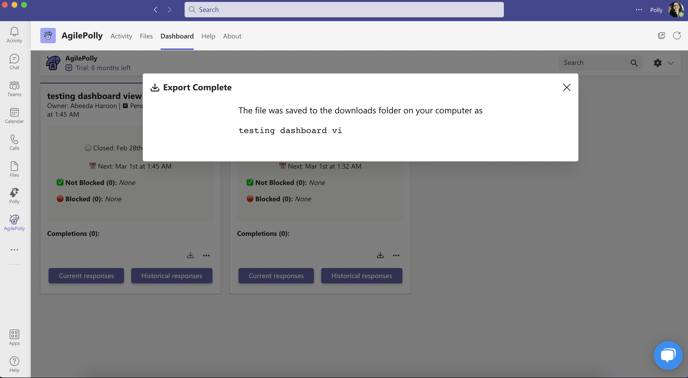Open Current responses on the second card

276,276
